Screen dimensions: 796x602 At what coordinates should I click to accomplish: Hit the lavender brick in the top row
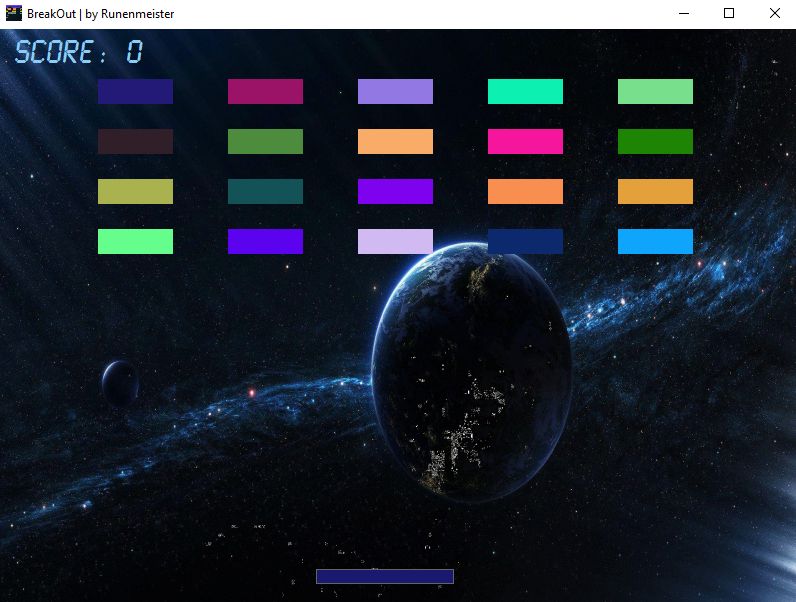(x=395, y=92)
